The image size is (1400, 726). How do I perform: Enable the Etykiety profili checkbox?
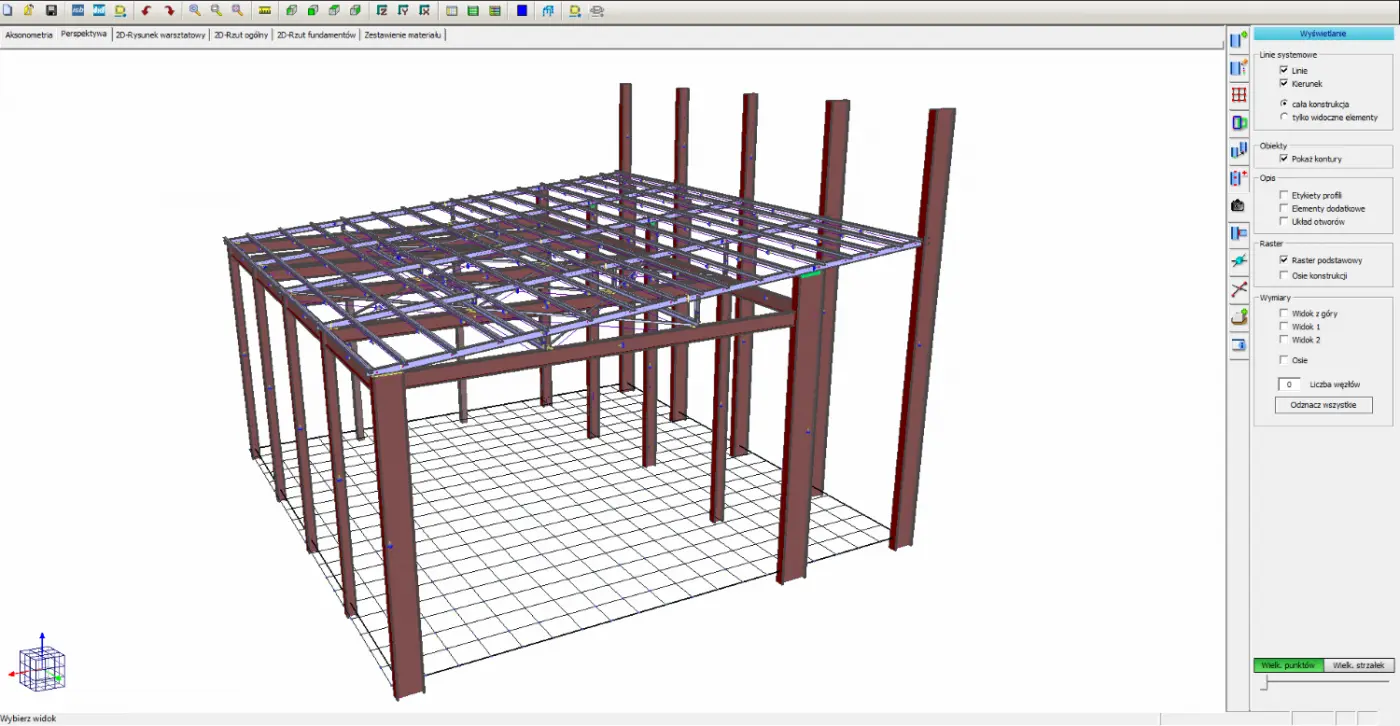[1283, 195]
